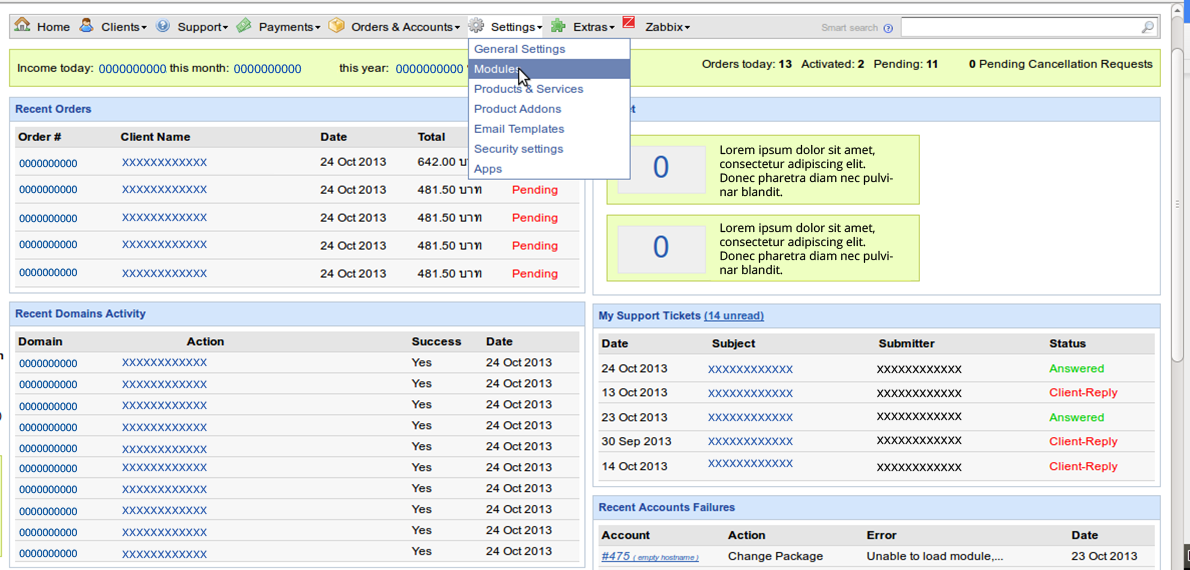Viewport: 1190px width, 570px height.
Task: Select Email Templates menu entry
Action: 549,129
